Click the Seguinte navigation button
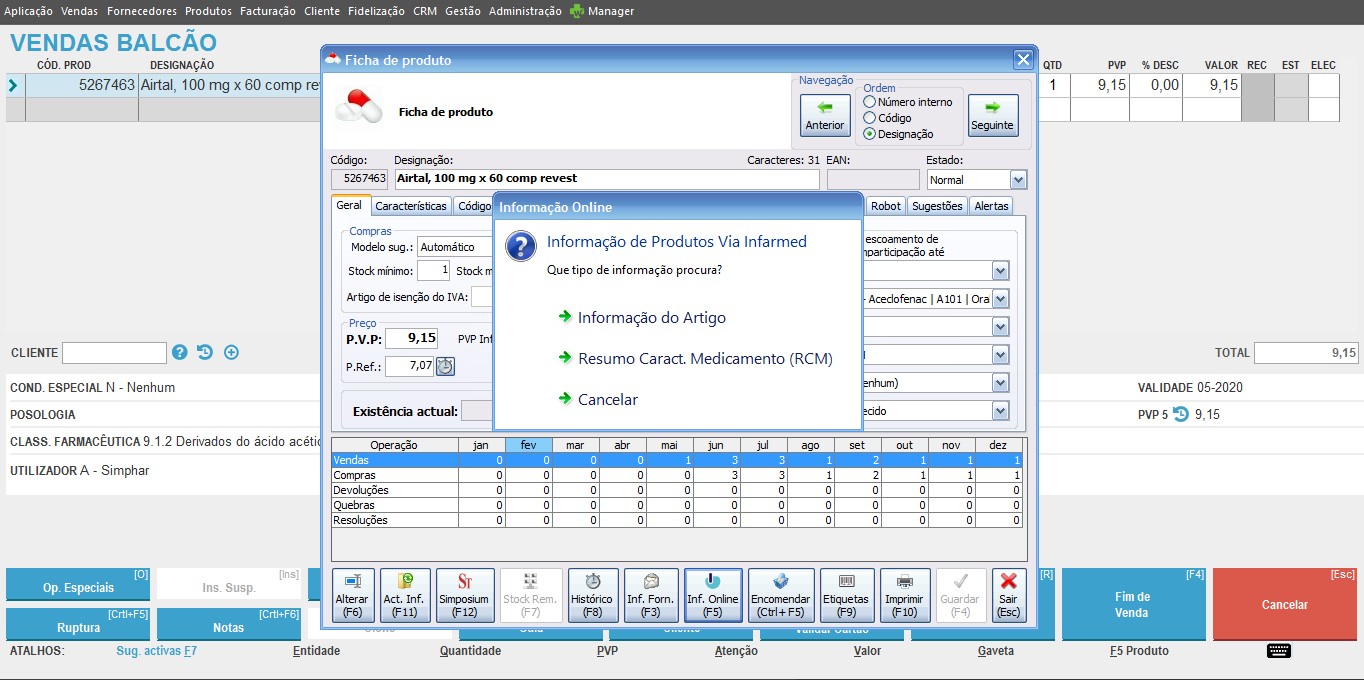 point(993,115)
